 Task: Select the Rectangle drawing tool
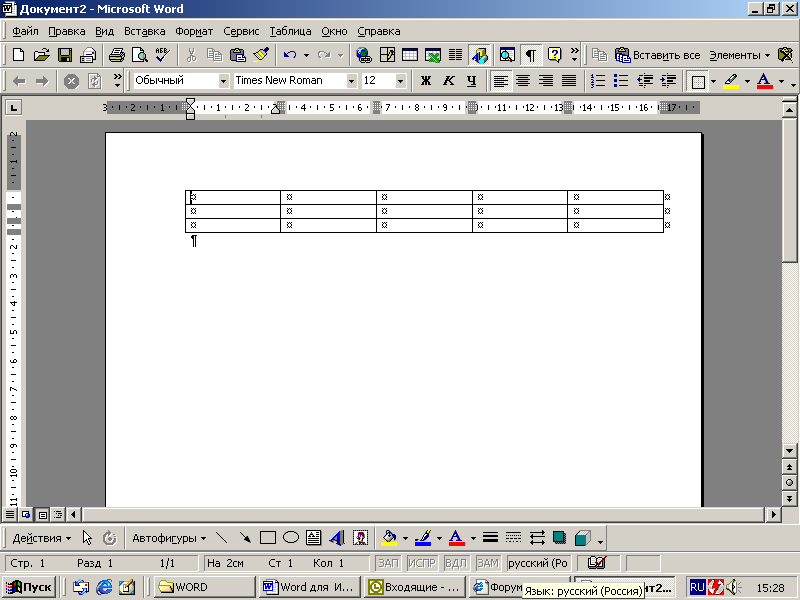click(x=267, y=538)
